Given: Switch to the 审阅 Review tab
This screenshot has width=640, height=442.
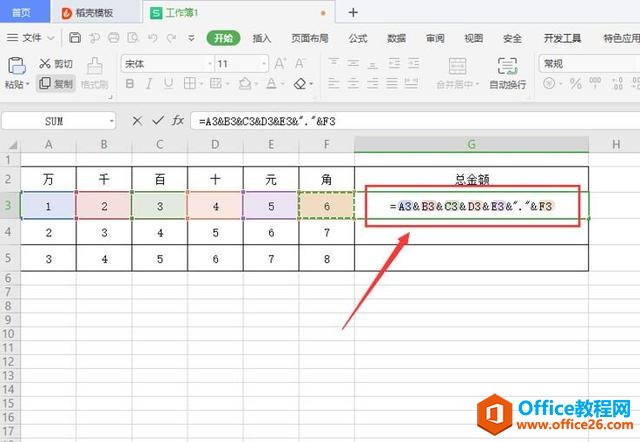Looking at the screenshot, I should click(435, 38).
